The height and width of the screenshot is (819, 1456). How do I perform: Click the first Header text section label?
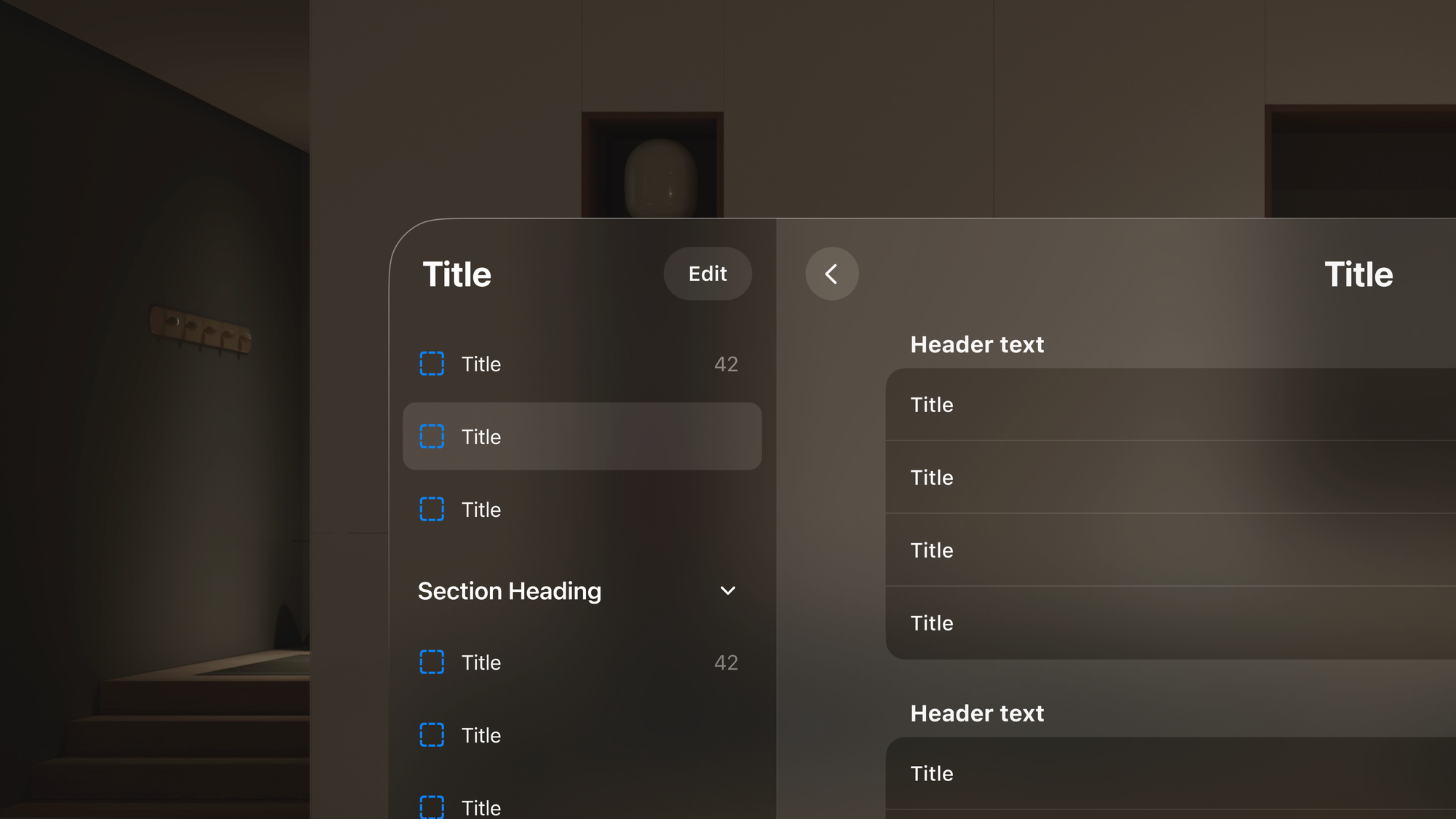pyautogui.click(x=977, y=344)
